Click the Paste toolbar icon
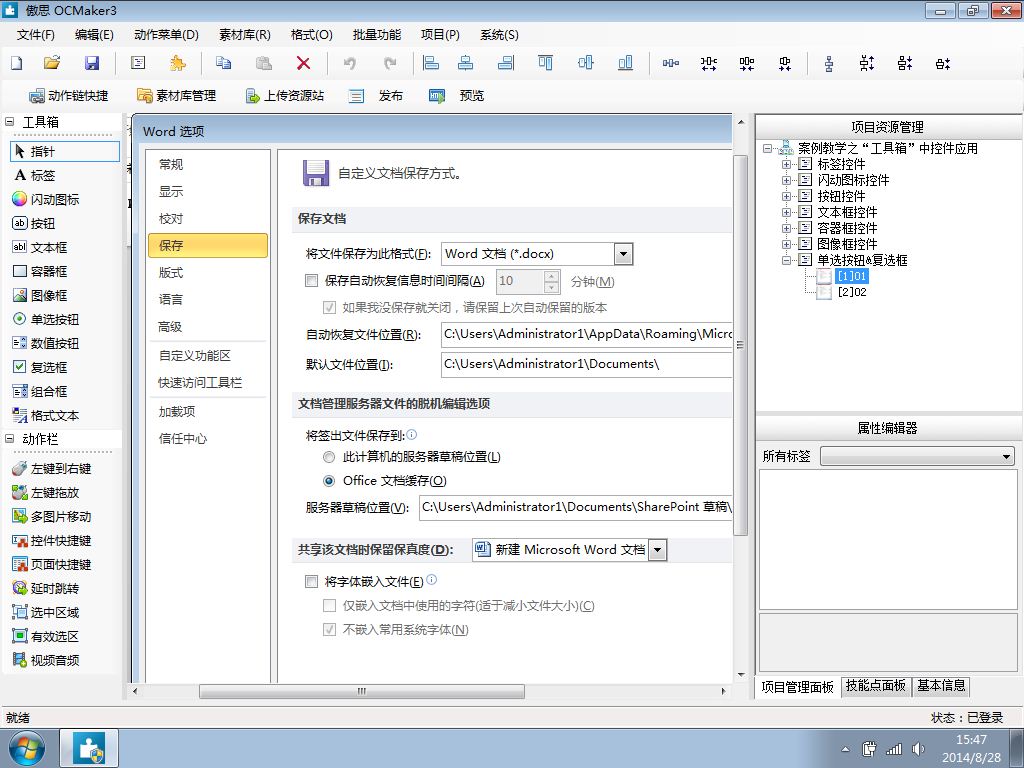This screenshot has width=1024, height=768. pyautogui.click(x=264, y=63)
